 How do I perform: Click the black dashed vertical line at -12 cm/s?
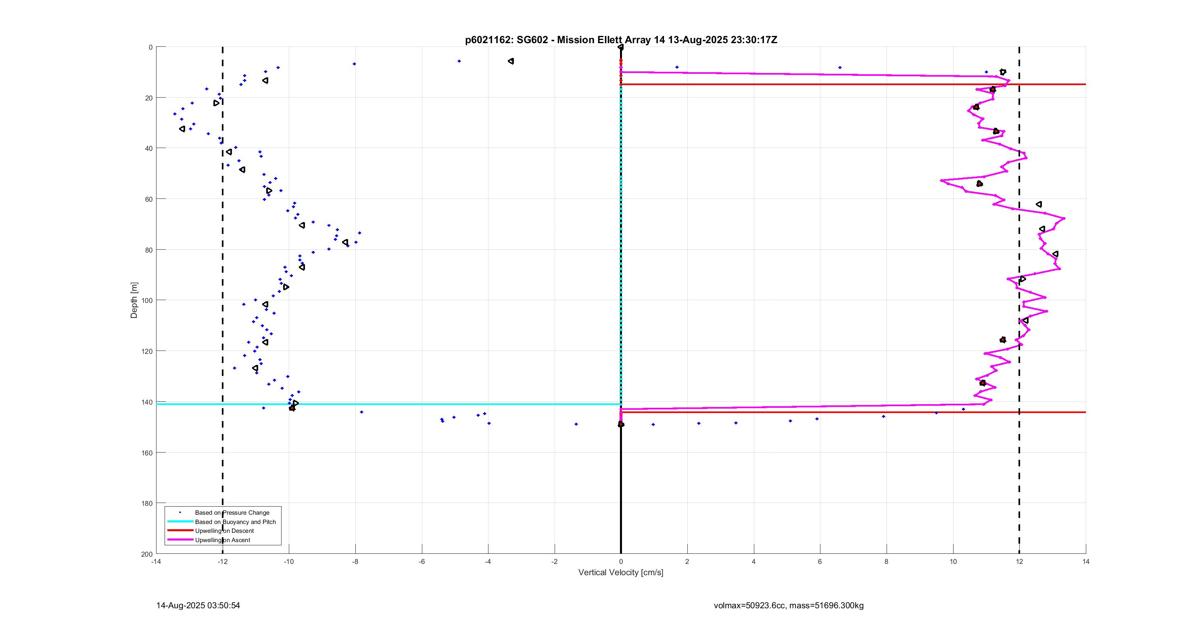pos(222,300)
